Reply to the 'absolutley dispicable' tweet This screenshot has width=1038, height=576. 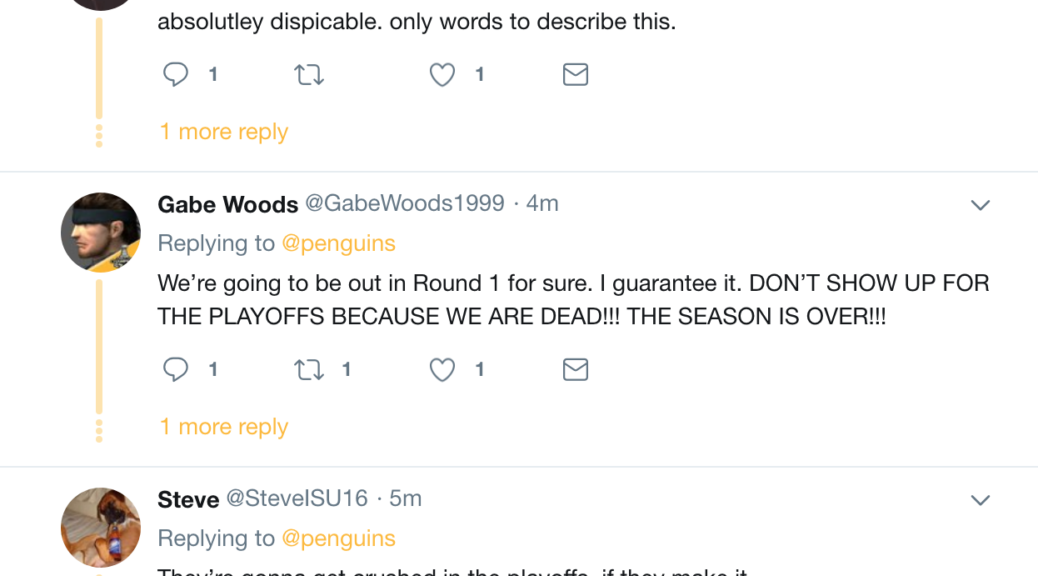(x=176, y=75)
